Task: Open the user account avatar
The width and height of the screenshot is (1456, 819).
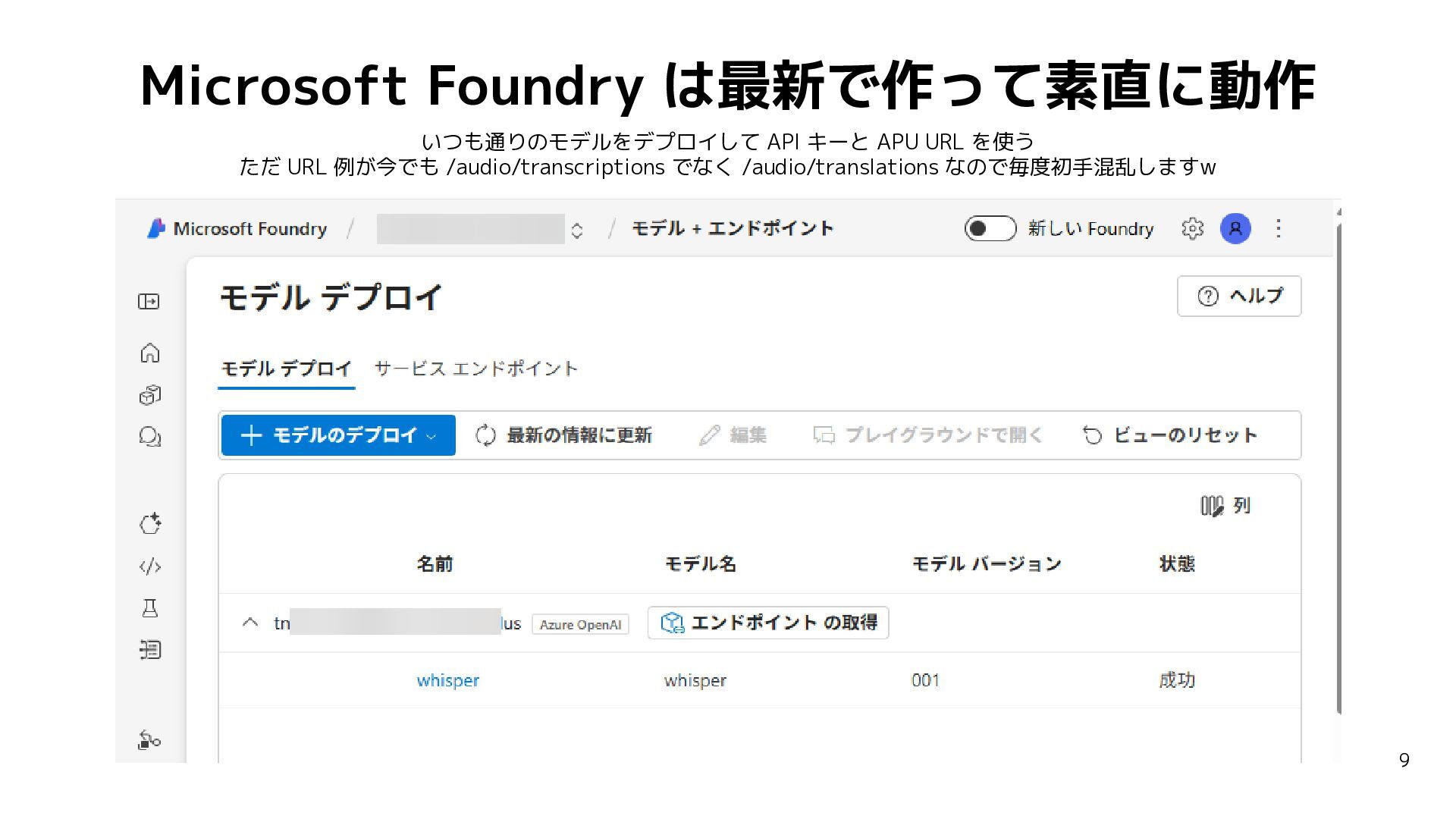Action: tap(1235, 228)
